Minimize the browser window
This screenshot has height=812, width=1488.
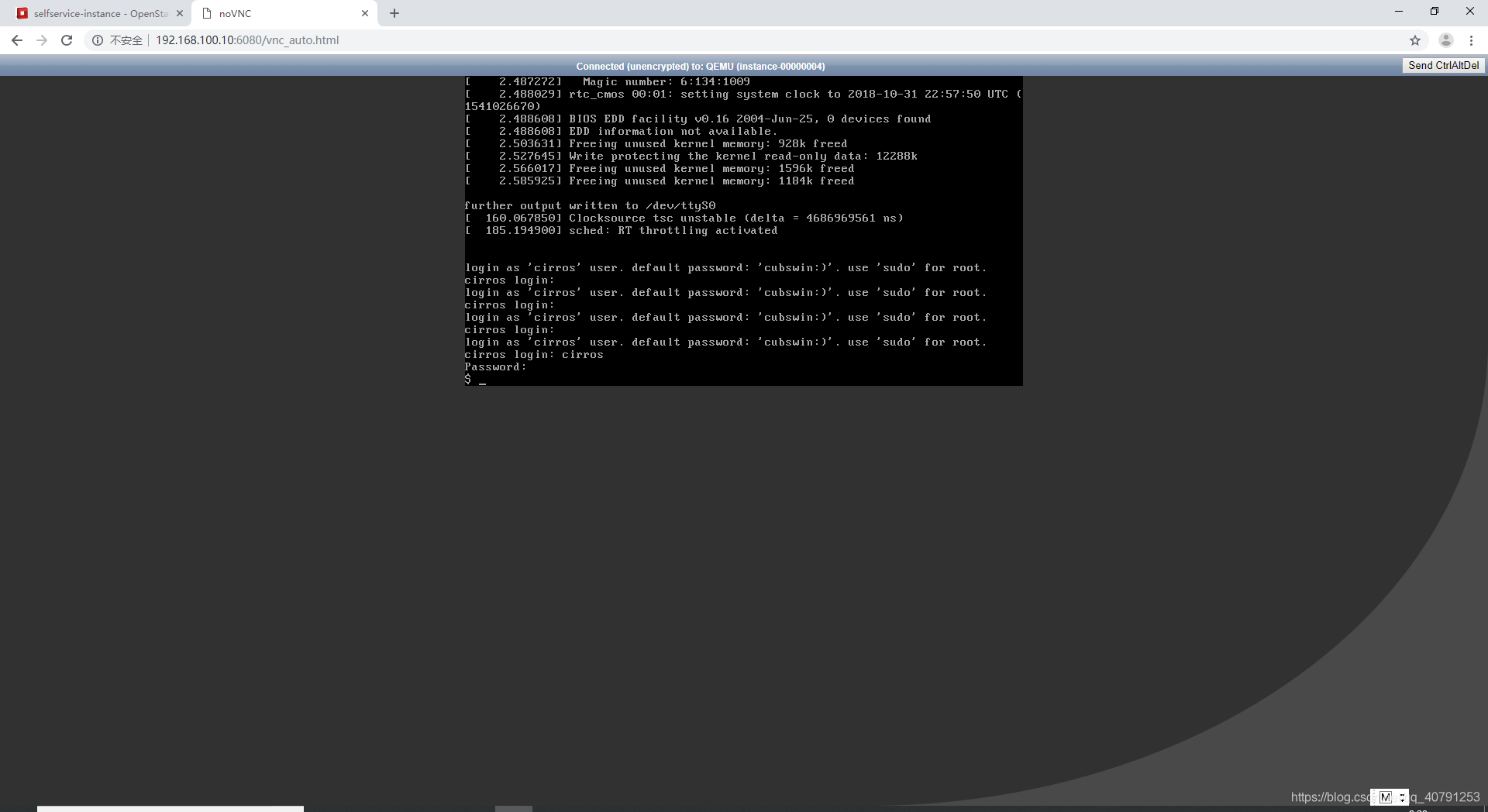(1399, 12)
